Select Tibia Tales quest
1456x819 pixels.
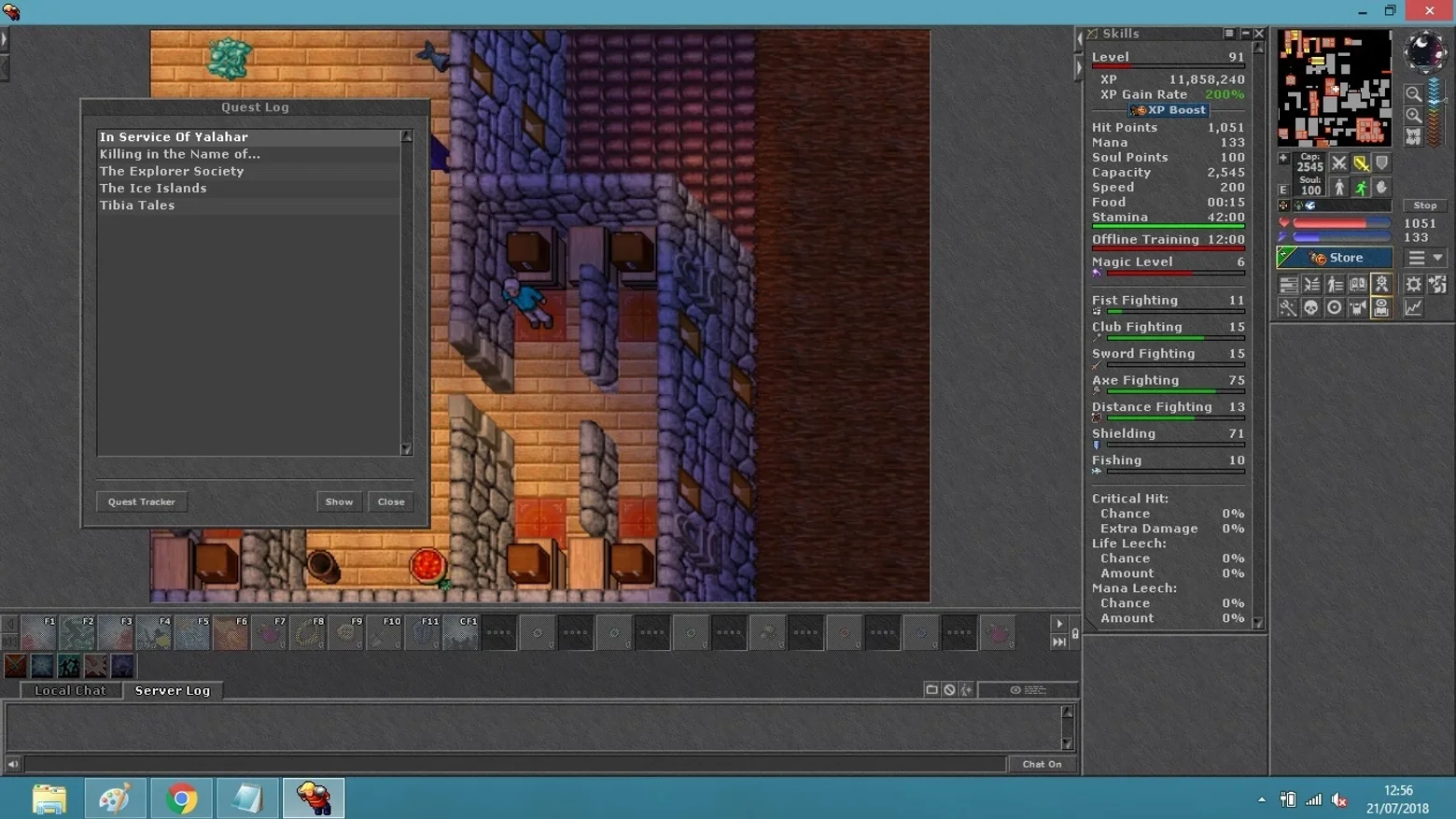[249, 205]
